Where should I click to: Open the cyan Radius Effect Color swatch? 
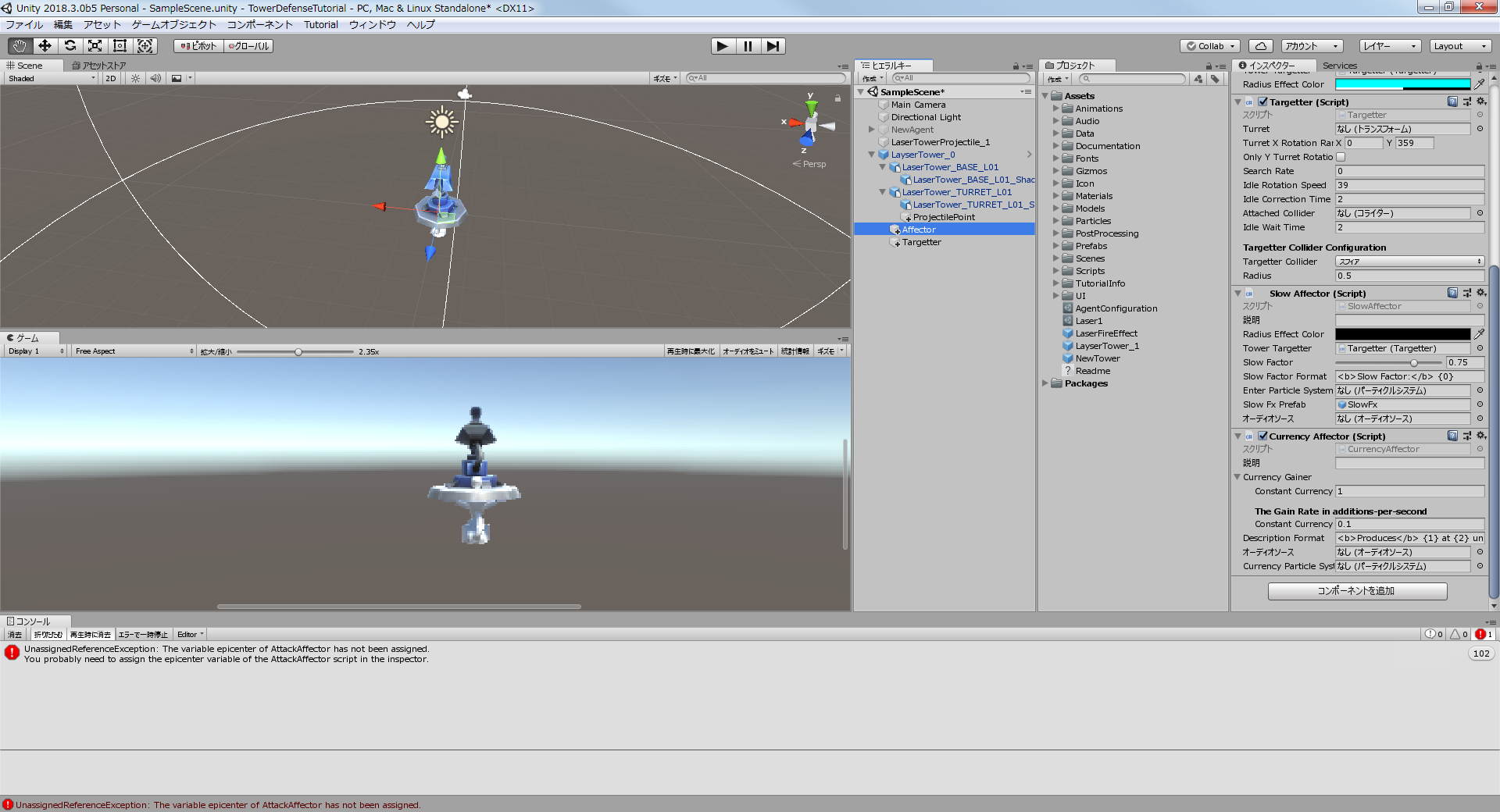click(x=1403, y=84)
